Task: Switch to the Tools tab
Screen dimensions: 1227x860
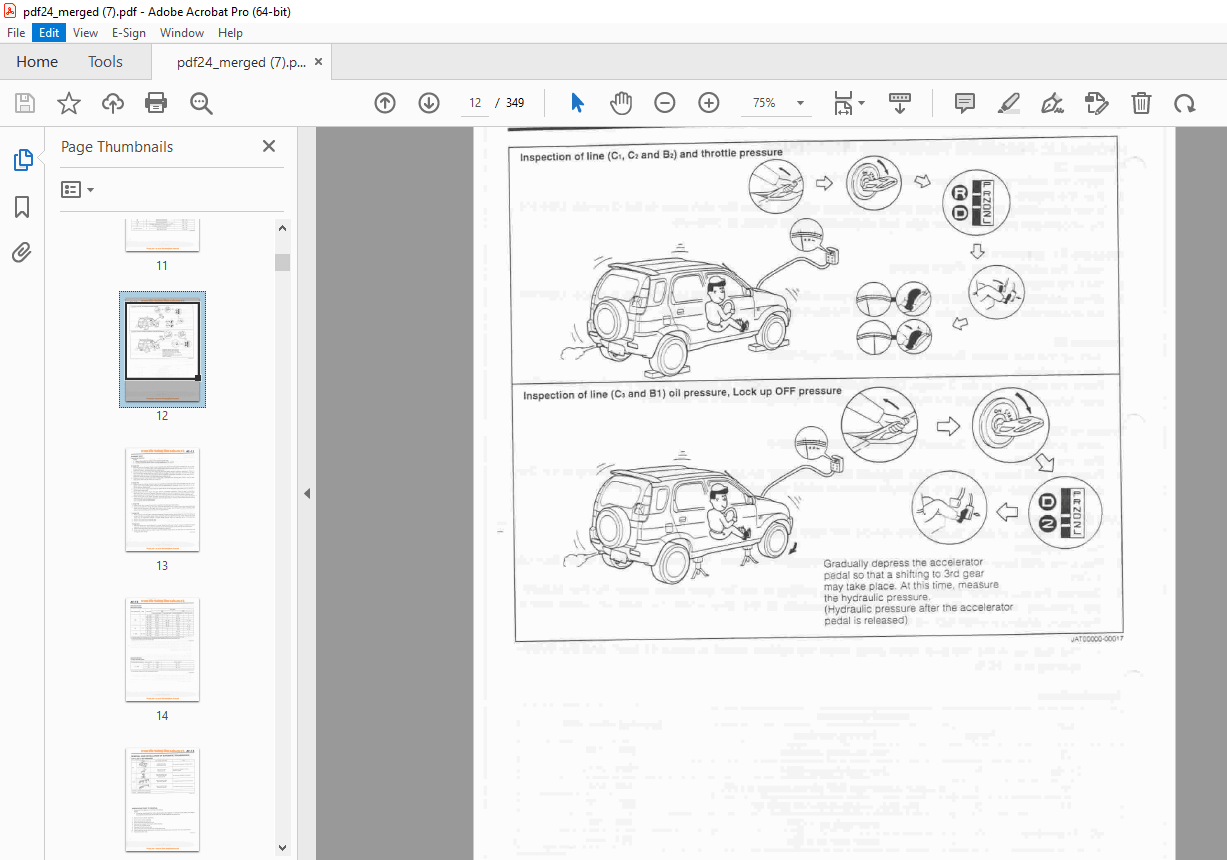Action: tap(105, 61)
